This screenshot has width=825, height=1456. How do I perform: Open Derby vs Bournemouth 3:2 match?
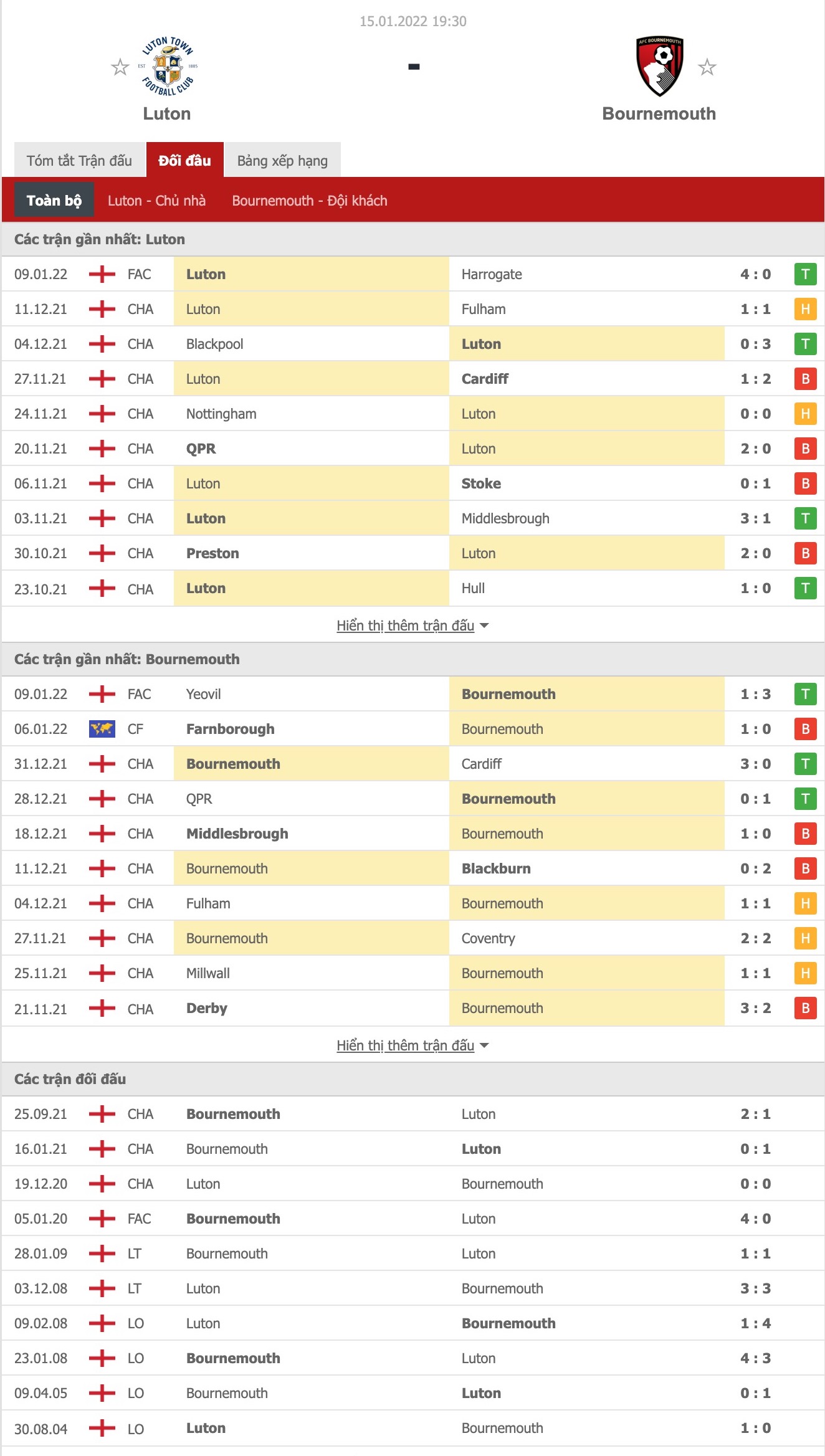tap(412, 1008)
